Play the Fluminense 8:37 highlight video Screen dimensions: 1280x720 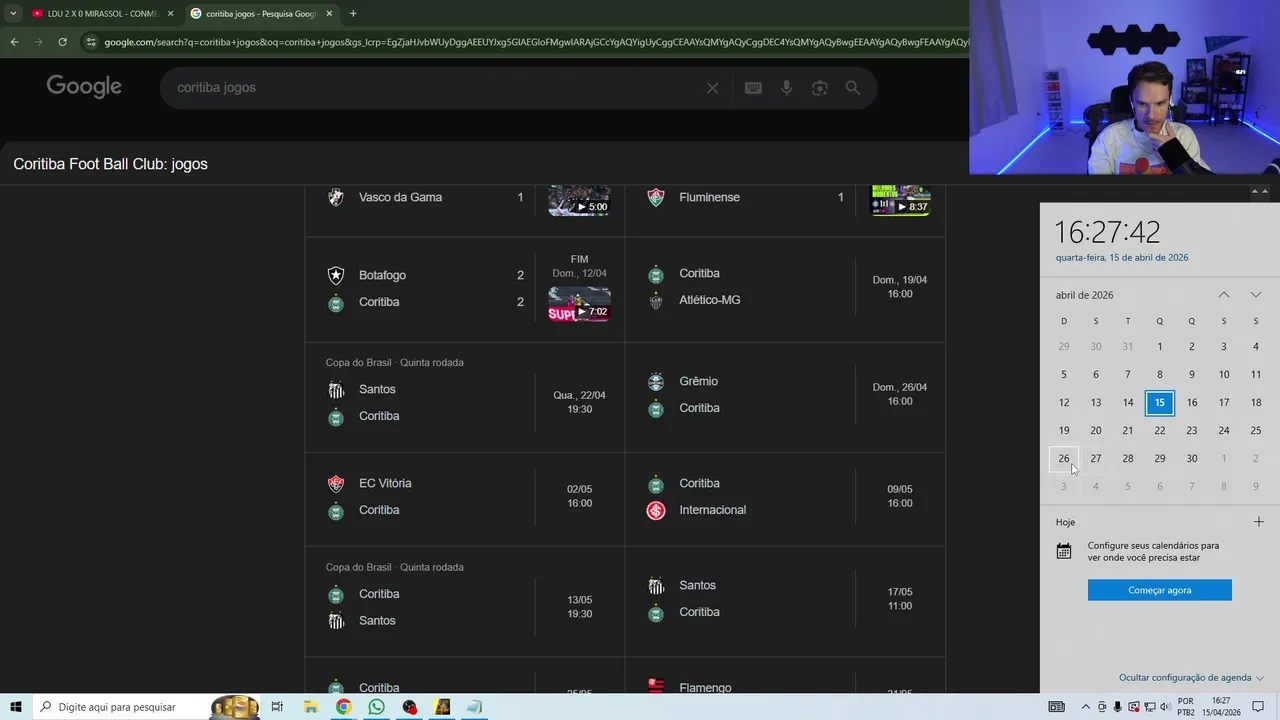[901, 201]
